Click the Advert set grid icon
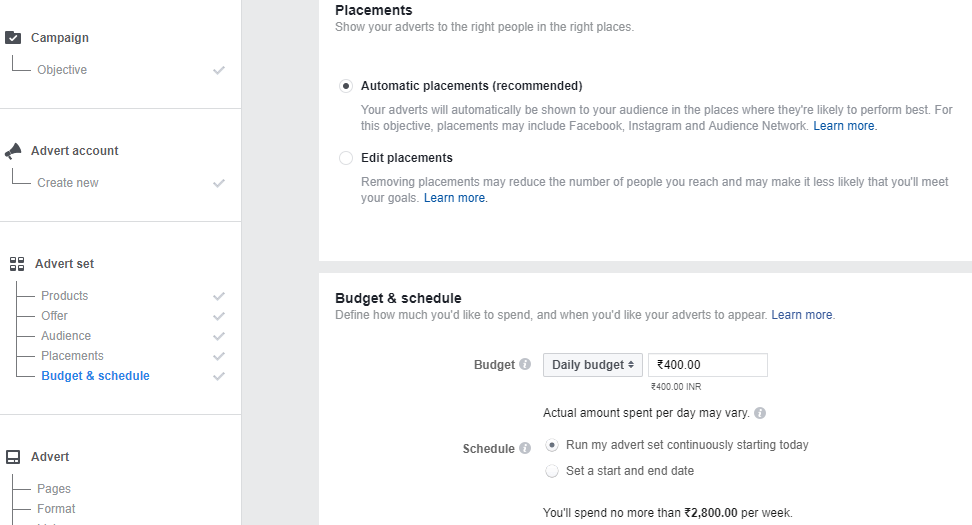The image size is (972, 525). pyautogui.click(x=17, y=264)
